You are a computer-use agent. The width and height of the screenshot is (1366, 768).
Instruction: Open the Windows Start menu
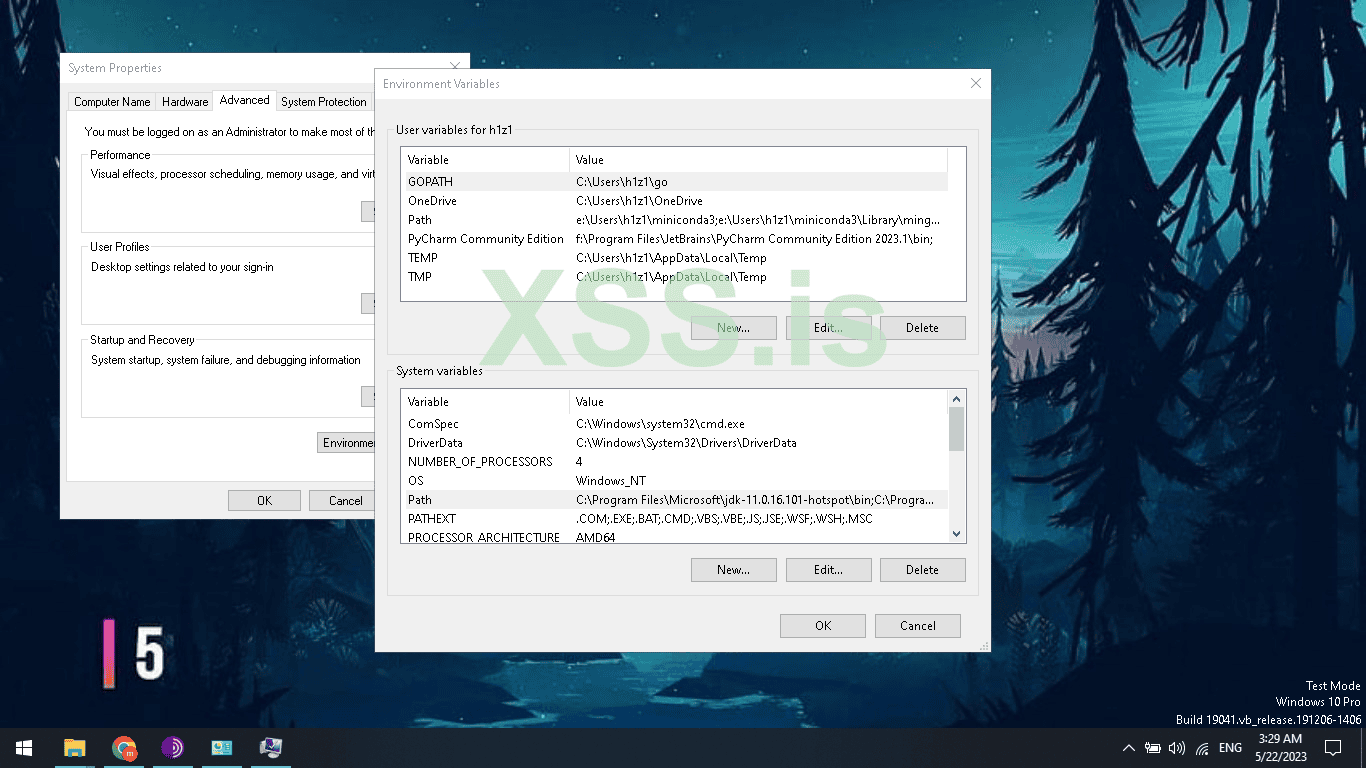24,748
